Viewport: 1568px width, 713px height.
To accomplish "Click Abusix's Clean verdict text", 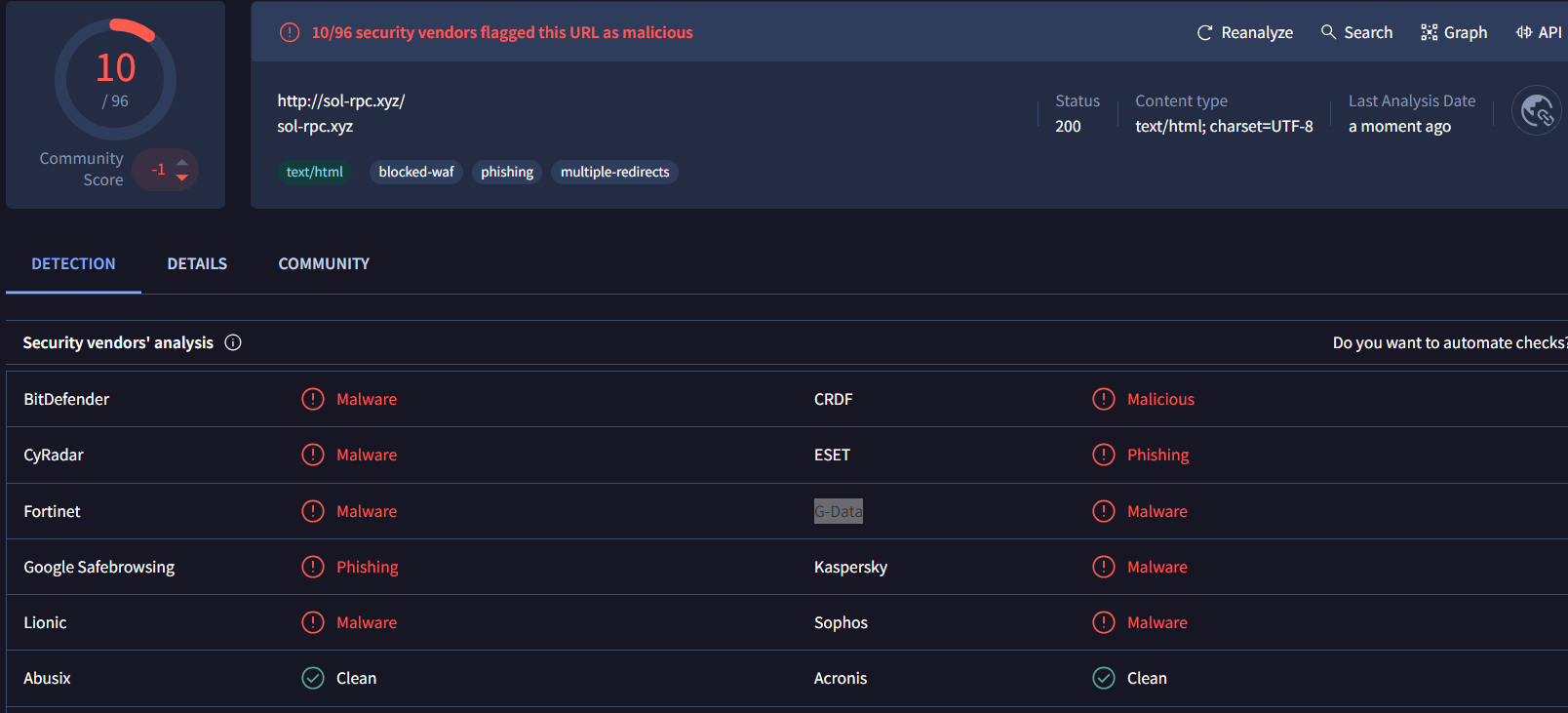I will click(x=356, y=678).
